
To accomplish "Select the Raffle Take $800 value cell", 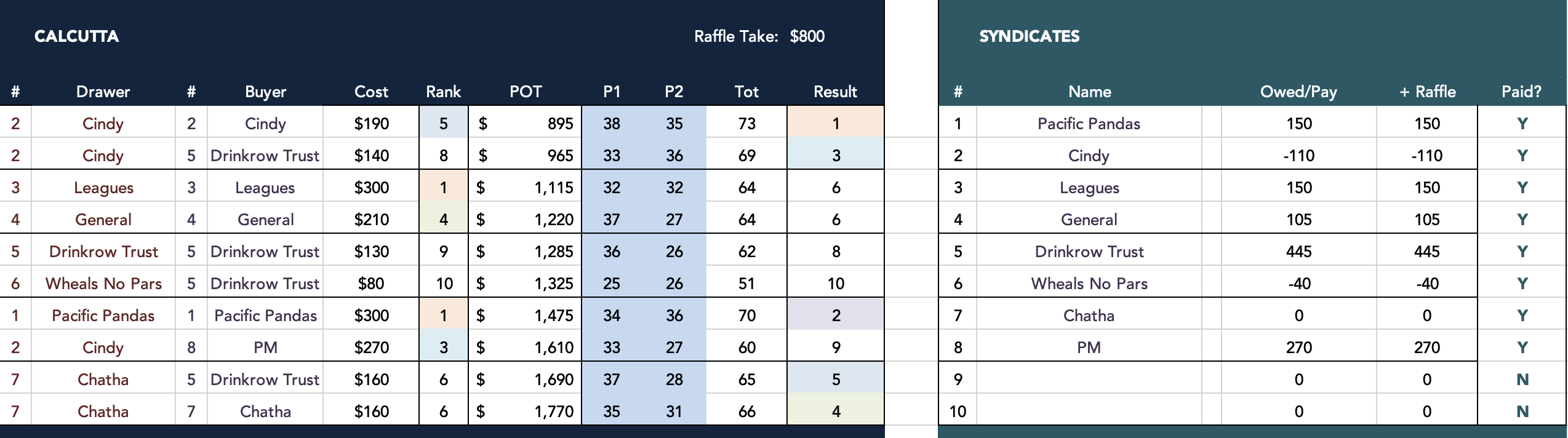I will tap(807, 36).
